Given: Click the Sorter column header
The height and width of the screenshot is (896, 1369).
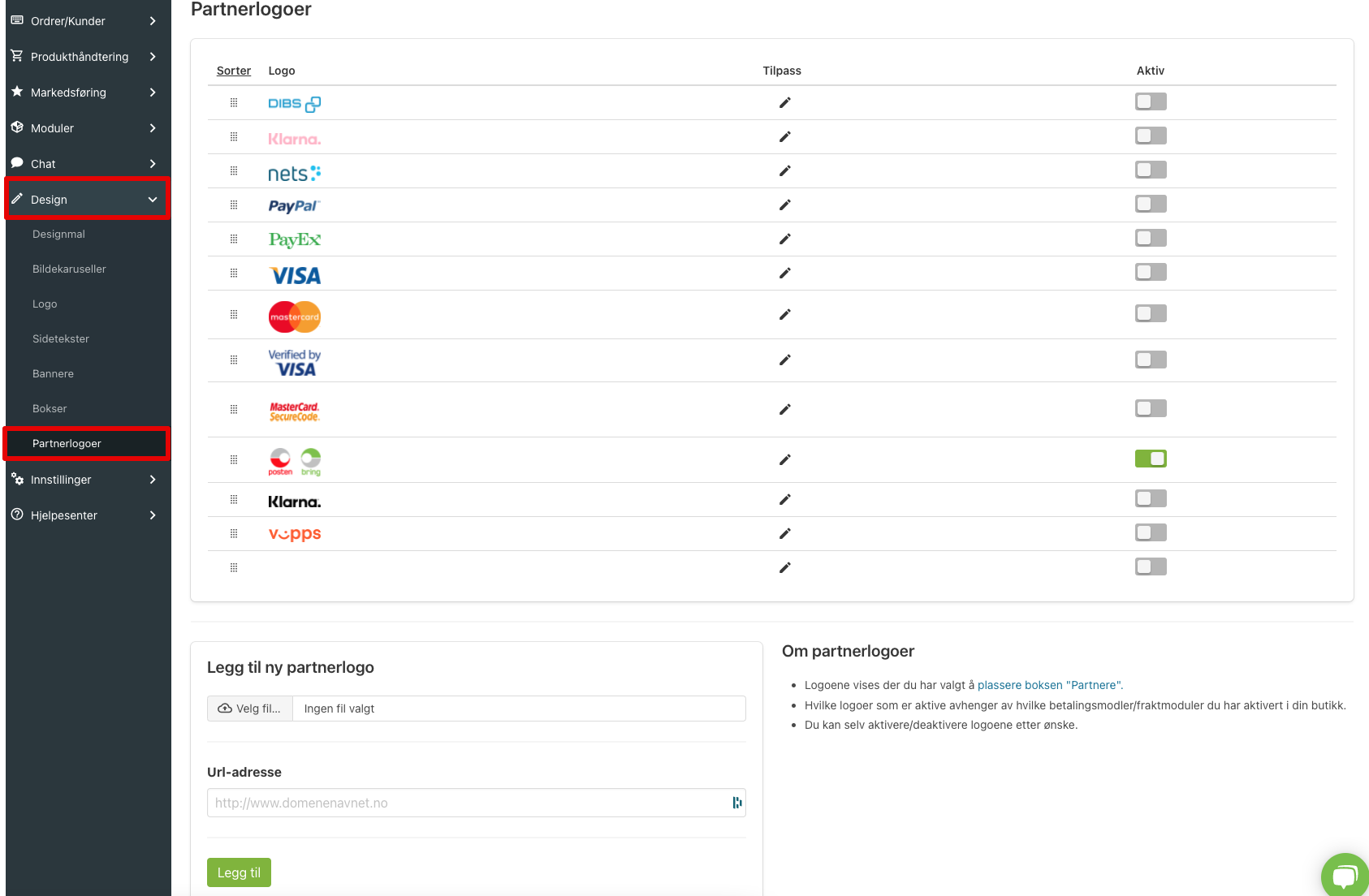Looking at the screenshot, I should pos(234,71).
